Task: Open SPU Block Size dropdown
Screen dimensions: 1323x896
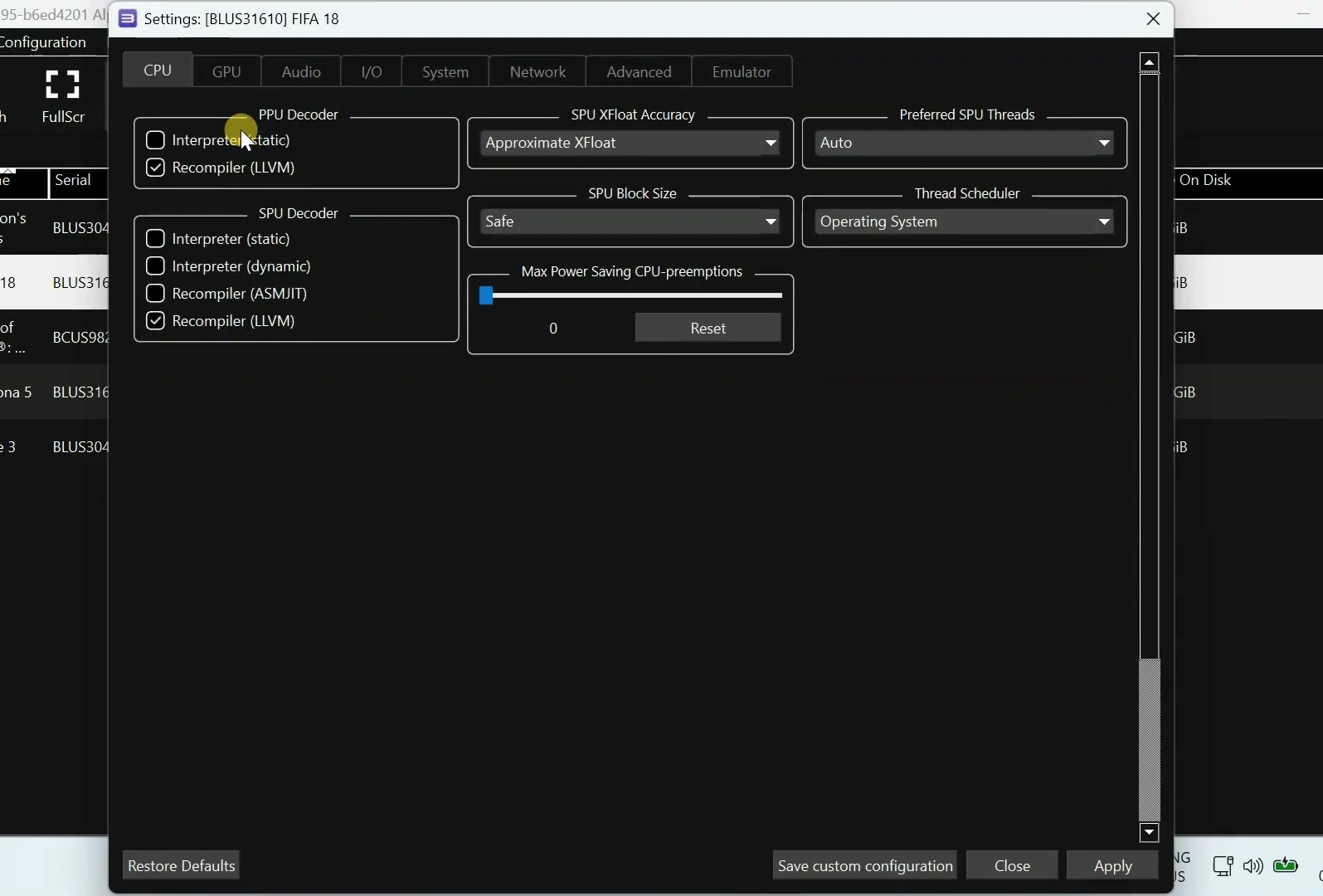Action: 631,222
